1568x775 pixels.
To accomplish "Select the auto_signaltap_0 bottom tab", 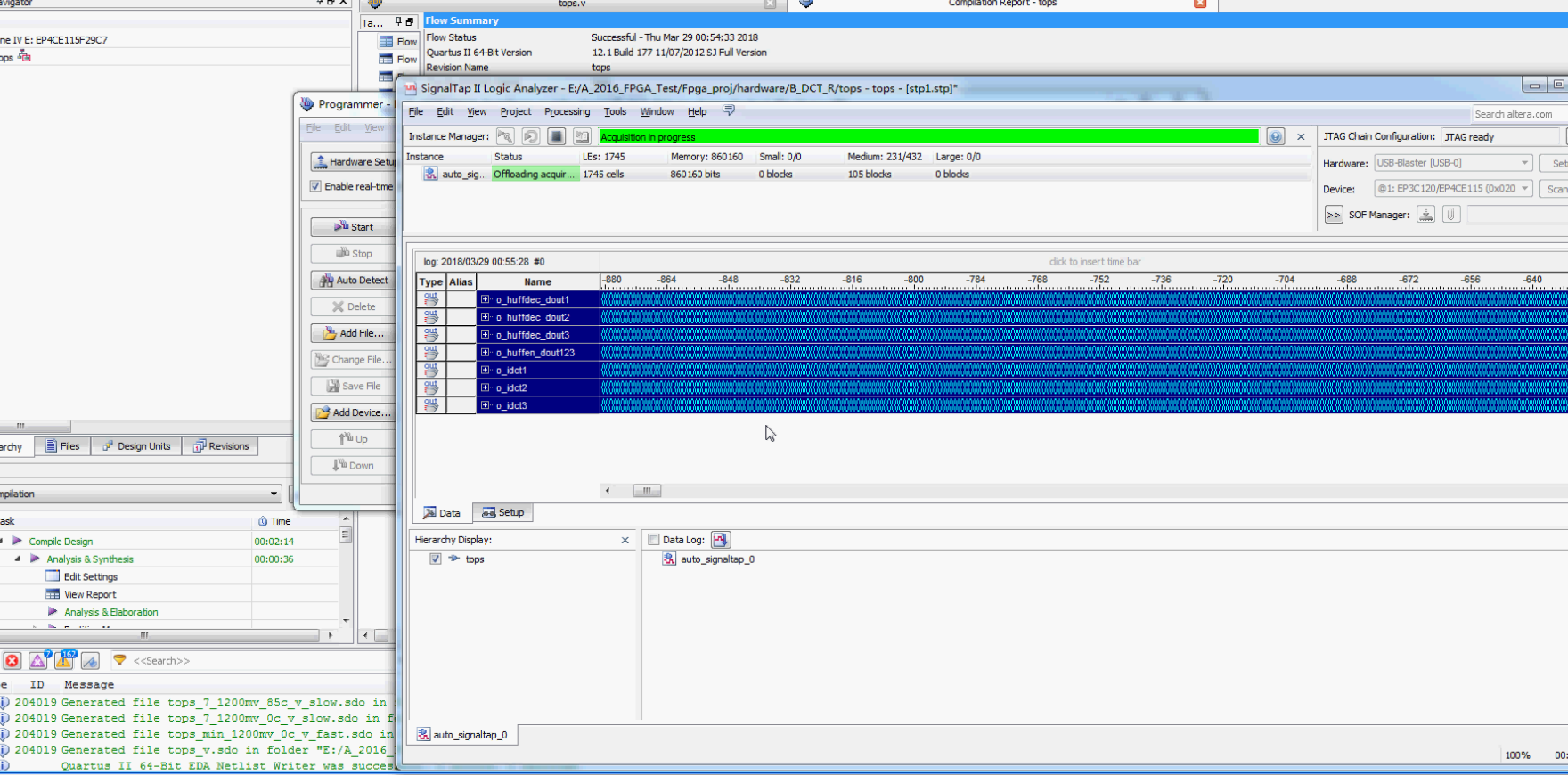I will 462,735.
